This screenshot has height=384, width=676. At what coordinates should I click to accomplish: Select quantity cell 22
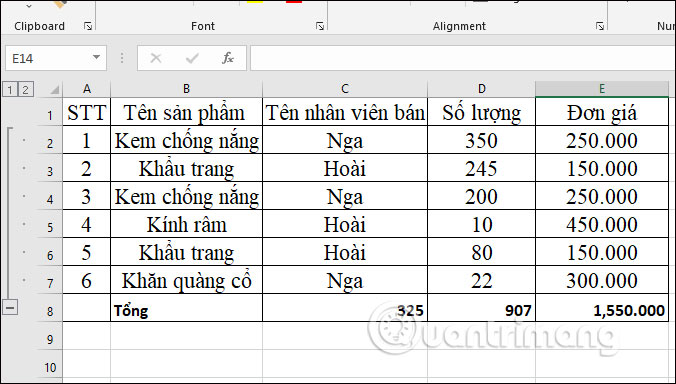[482, 280]
